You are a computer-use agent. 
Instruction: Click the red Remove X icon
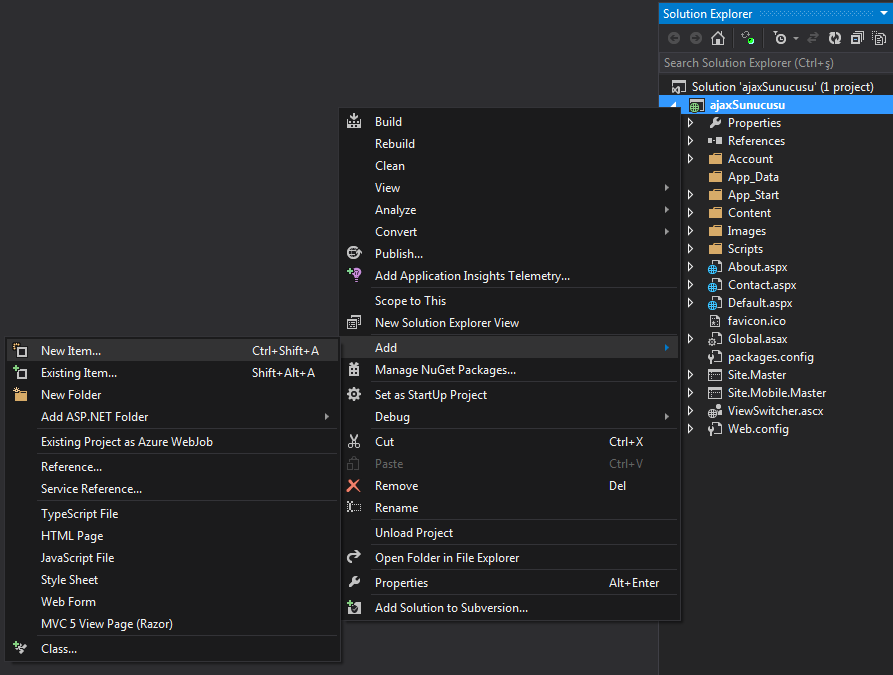click(354, 485)
